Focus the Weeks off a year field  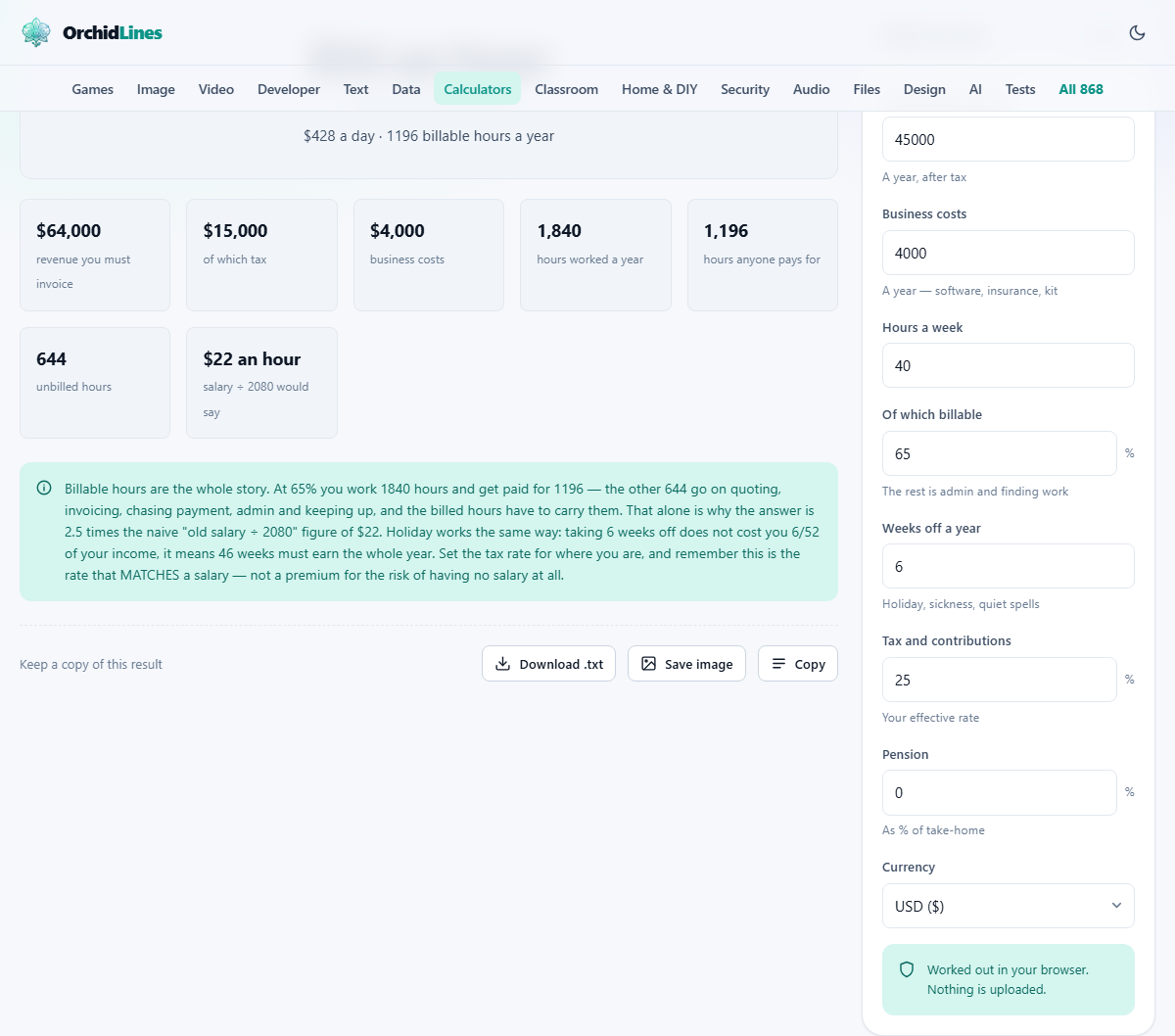click(x=1008, y=566)
